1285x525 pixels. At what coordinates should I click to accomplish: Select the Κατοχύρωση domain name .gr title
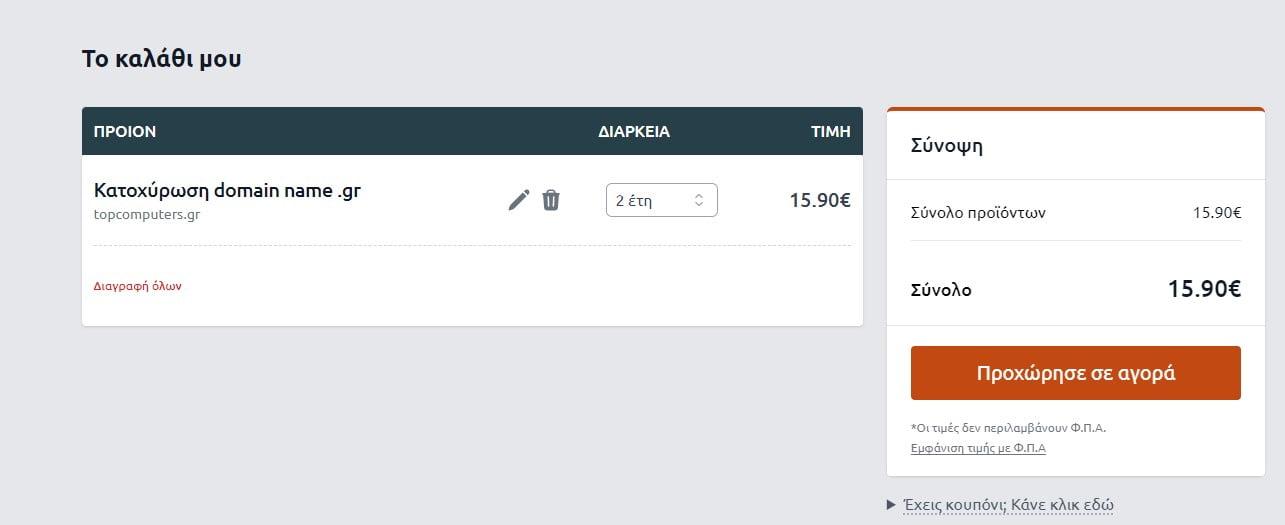pos(227,190)
